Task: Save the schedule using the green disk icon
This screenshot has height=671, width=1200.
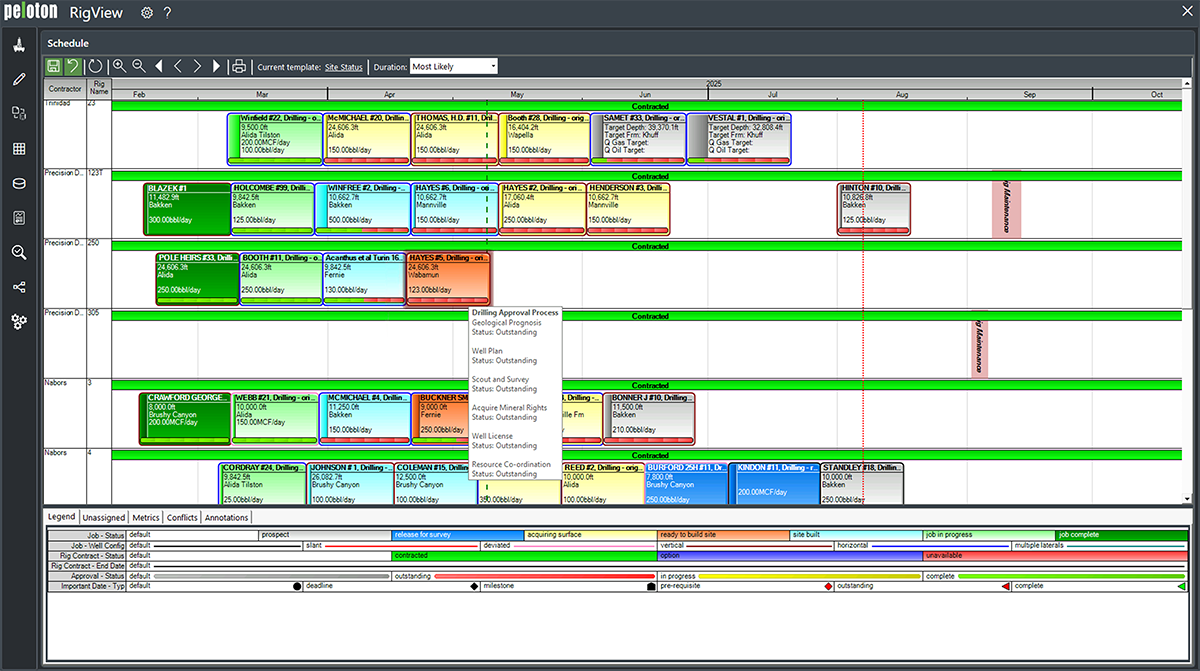Action: point(52,66)
